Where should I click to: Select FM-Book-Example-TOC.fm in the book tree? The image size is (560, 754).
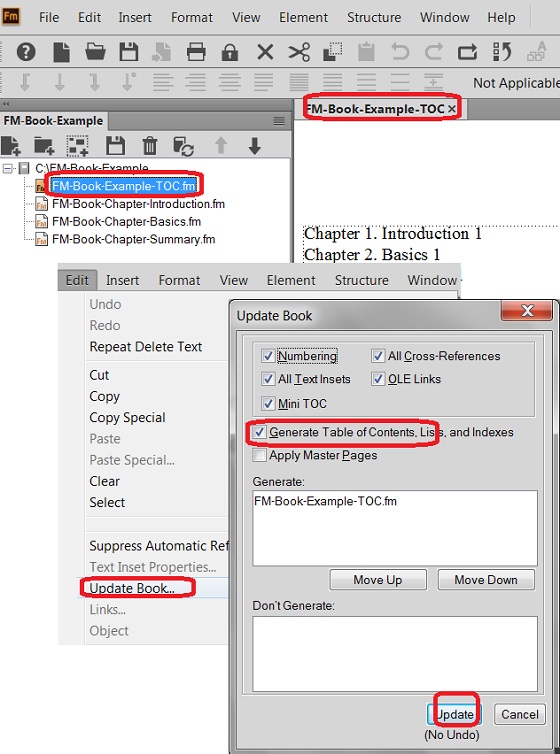pyautogui.click(x=124, y=186)
